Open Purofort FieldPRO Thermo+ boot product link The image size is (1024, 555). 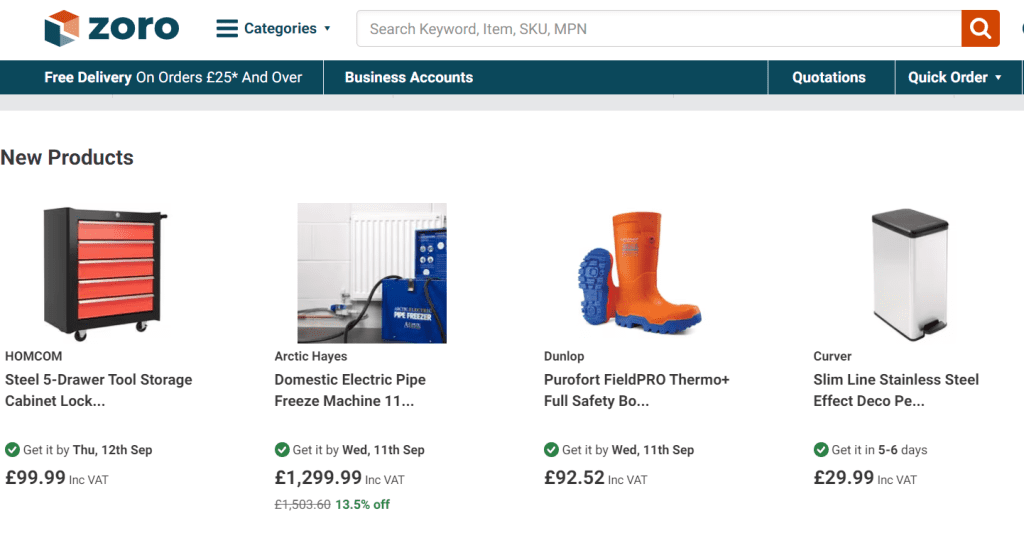pos(637,390)
